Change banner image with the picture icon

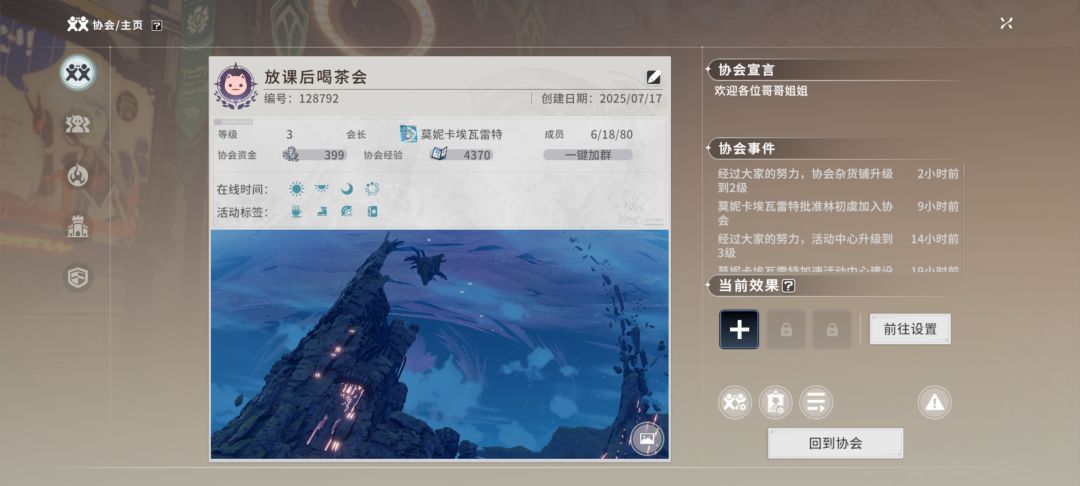coord(647,439)
